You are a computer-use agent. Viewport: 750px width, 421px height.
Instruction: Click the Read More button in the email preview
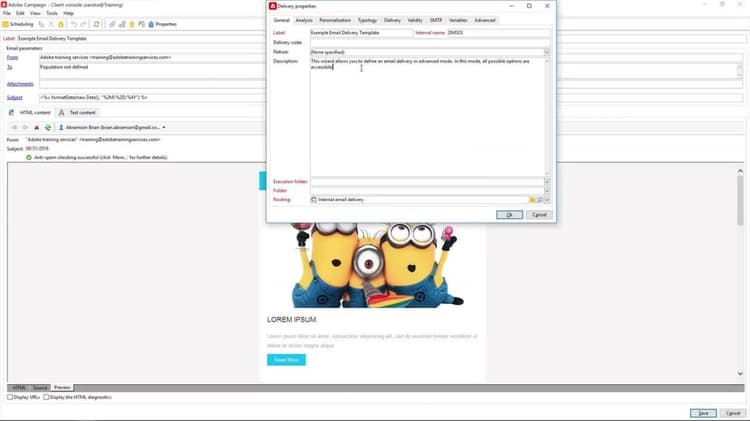click(286, 360)
